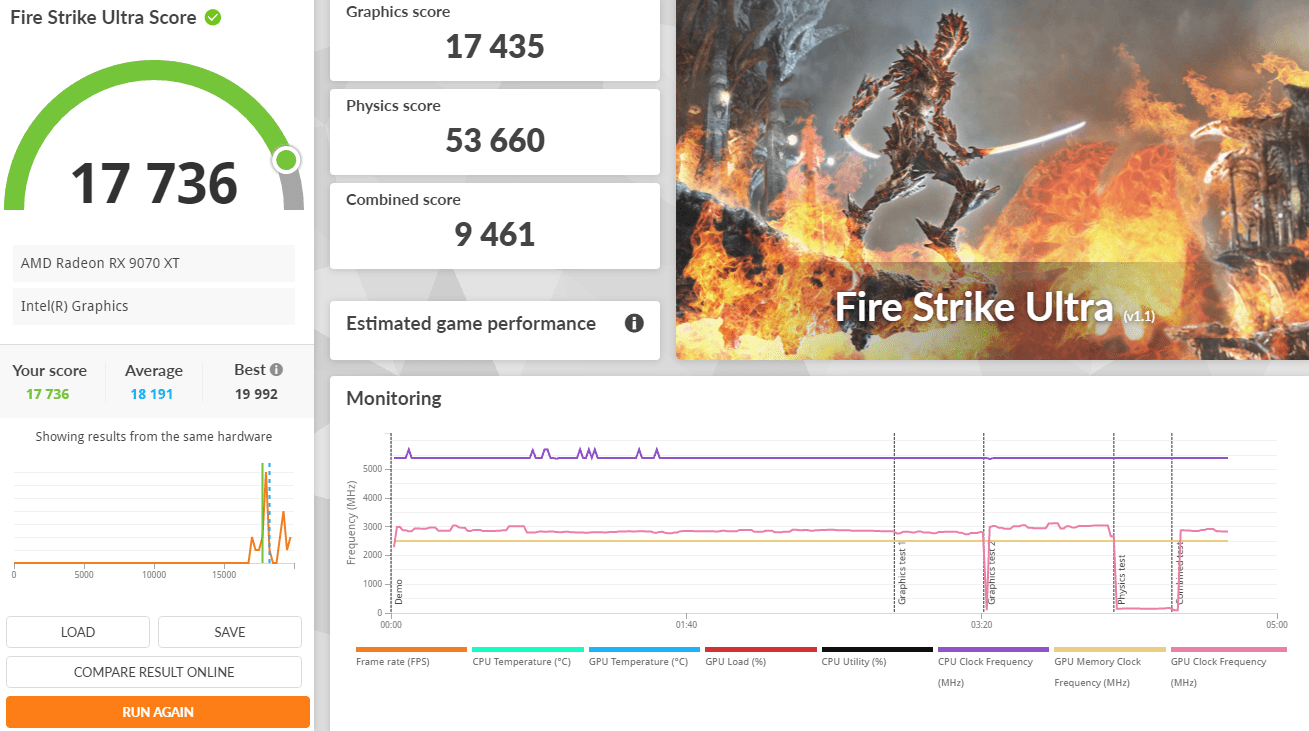Select the AMD Radeon RX 9070 XT entry
This screenshot has width=1309, height=731.
154,263
